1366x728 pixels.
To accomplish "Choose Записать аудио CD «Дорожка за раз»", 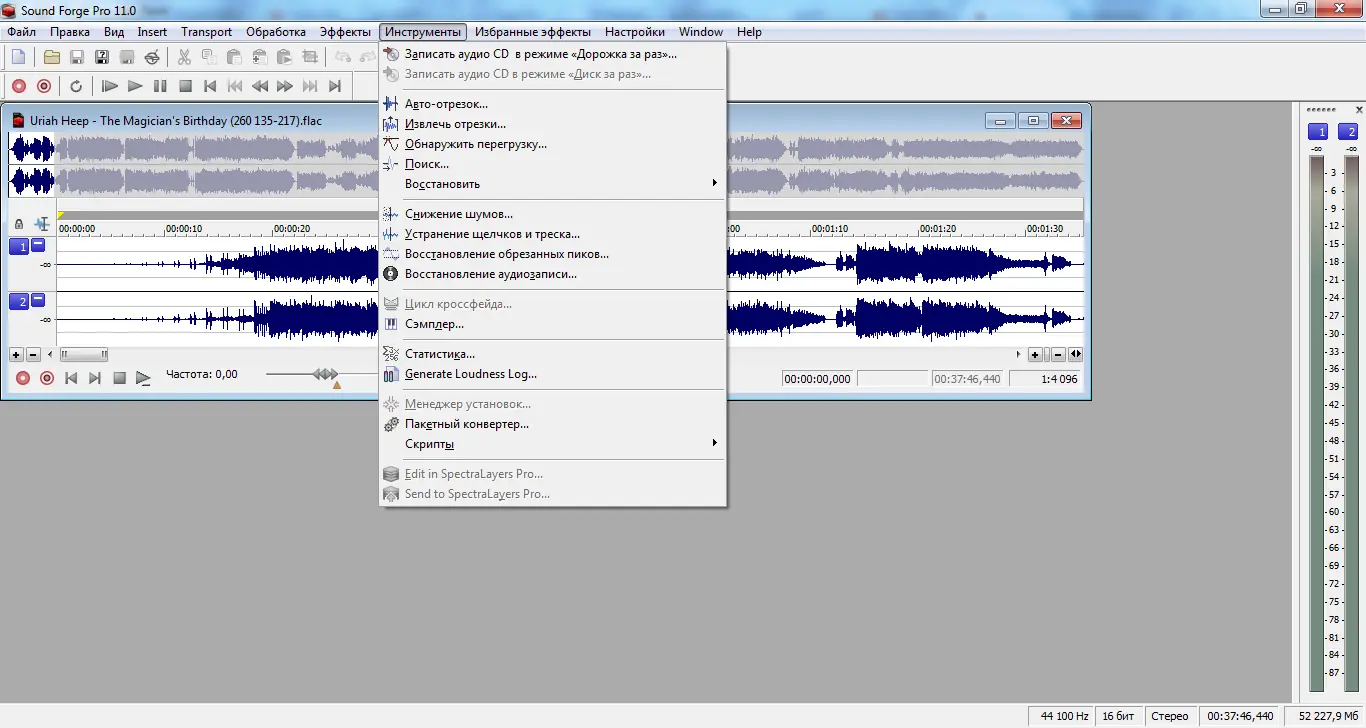I will (x=553, y=54).
